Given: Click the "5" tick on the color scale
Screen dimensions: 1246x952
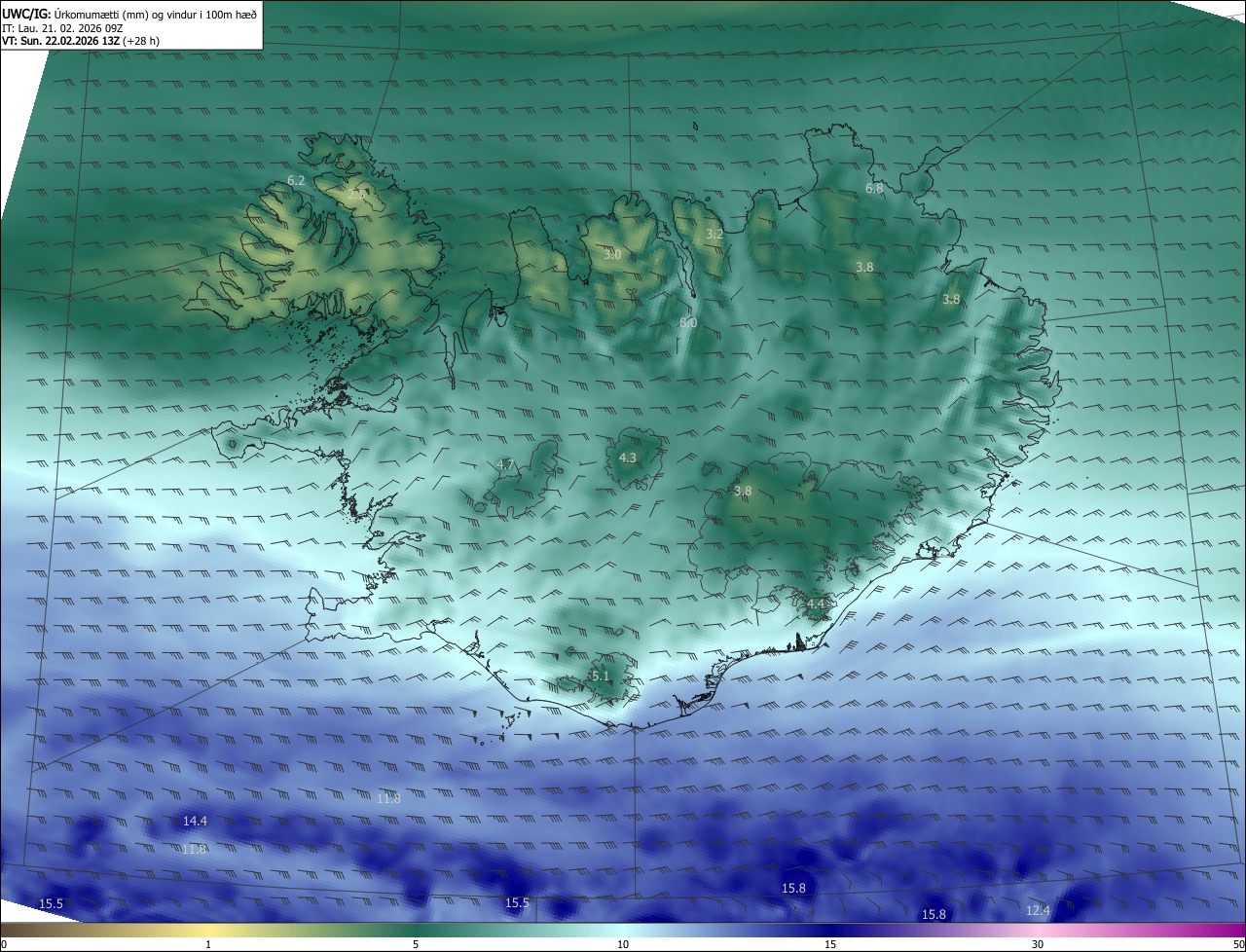Looking at the screenshot, I should pos(416,945).
